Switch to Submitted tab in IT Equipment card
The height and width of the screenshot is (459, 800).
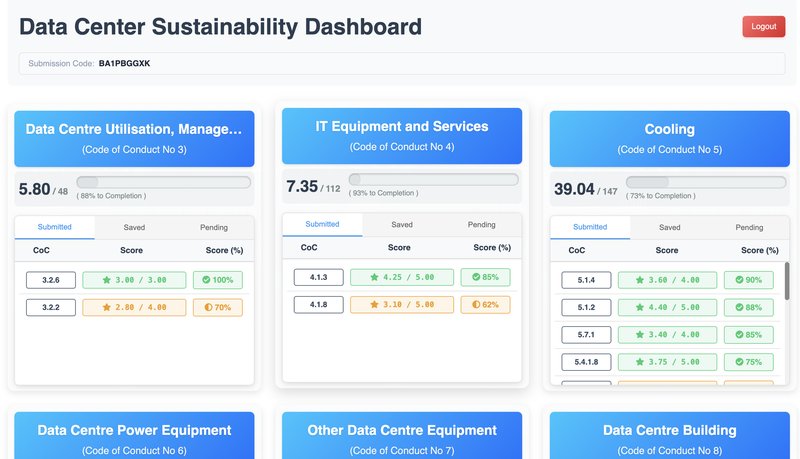[322, 224]
